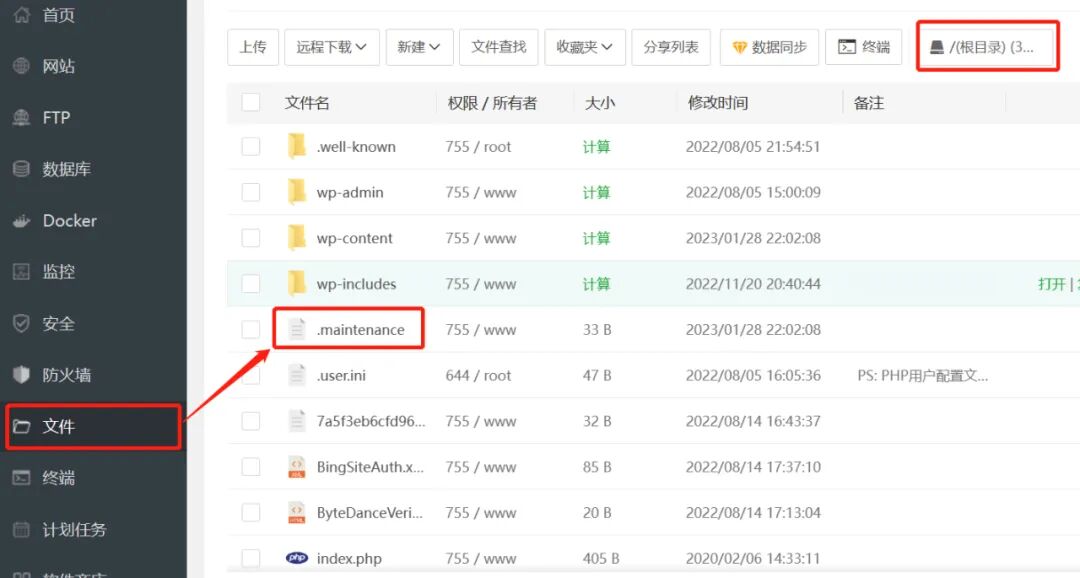Check the checkbox next to wp-admin
Image resolution: width=1080 pixels, height=578 pixels.
point(250,192)
